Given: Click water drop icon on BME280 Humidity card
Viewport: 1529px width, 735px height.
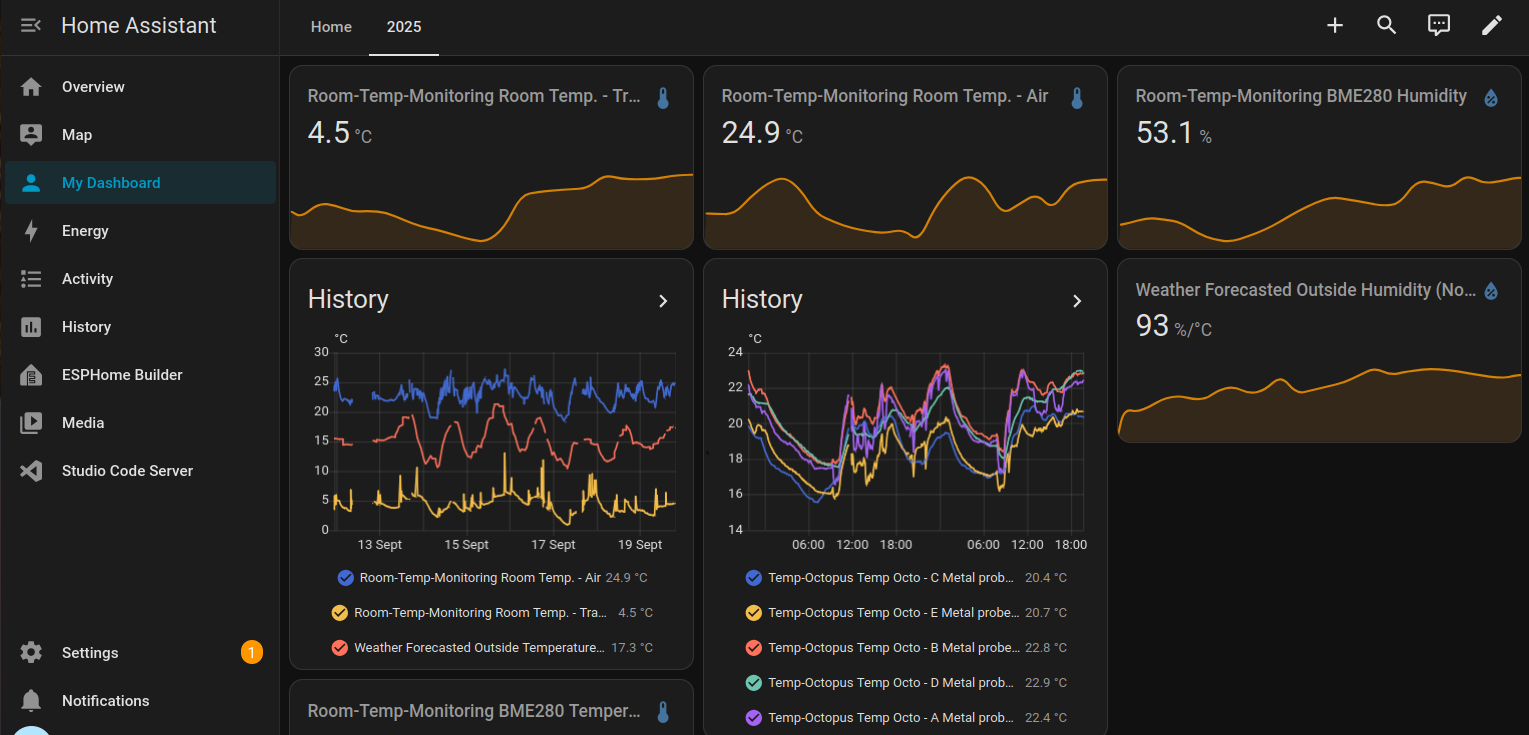Looking at the screenshot, I should 1491,98.
